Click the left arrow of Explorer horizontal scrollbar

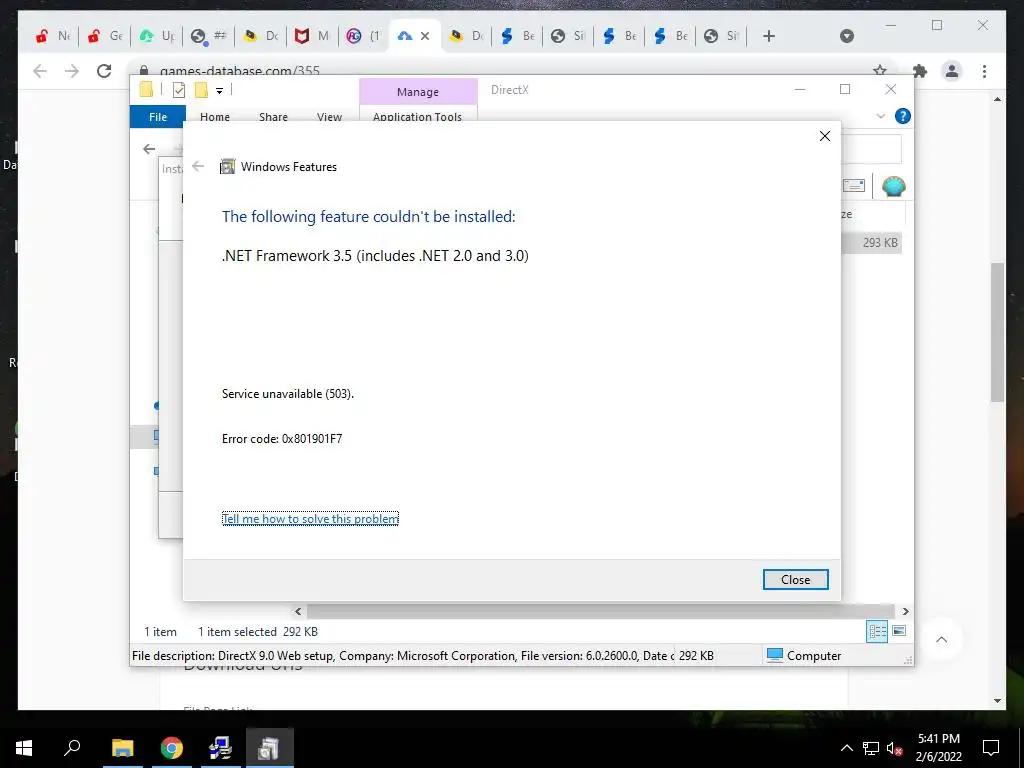coord(298,611)
